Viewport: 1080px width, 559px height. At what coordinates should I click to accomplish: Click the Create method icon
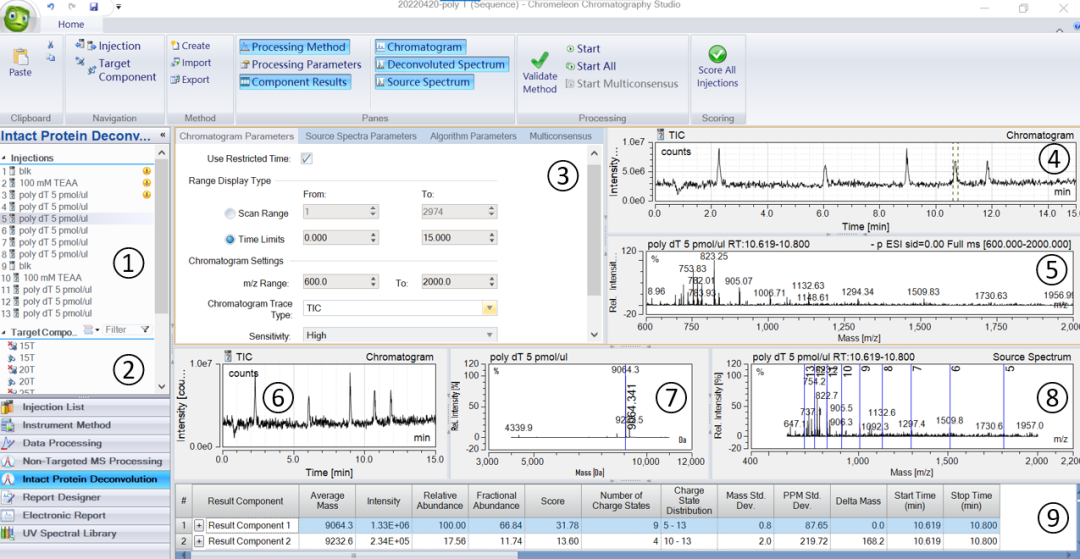(x=175, y=46)
